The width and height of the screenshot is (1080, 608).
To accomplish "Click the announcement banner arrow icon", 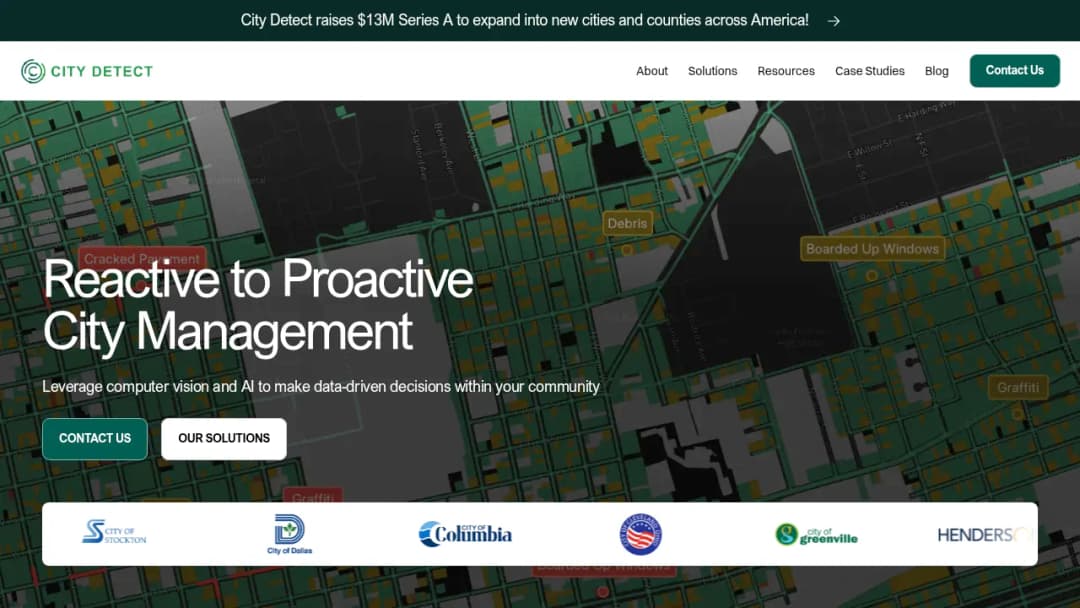I will [x=833, y=21].
